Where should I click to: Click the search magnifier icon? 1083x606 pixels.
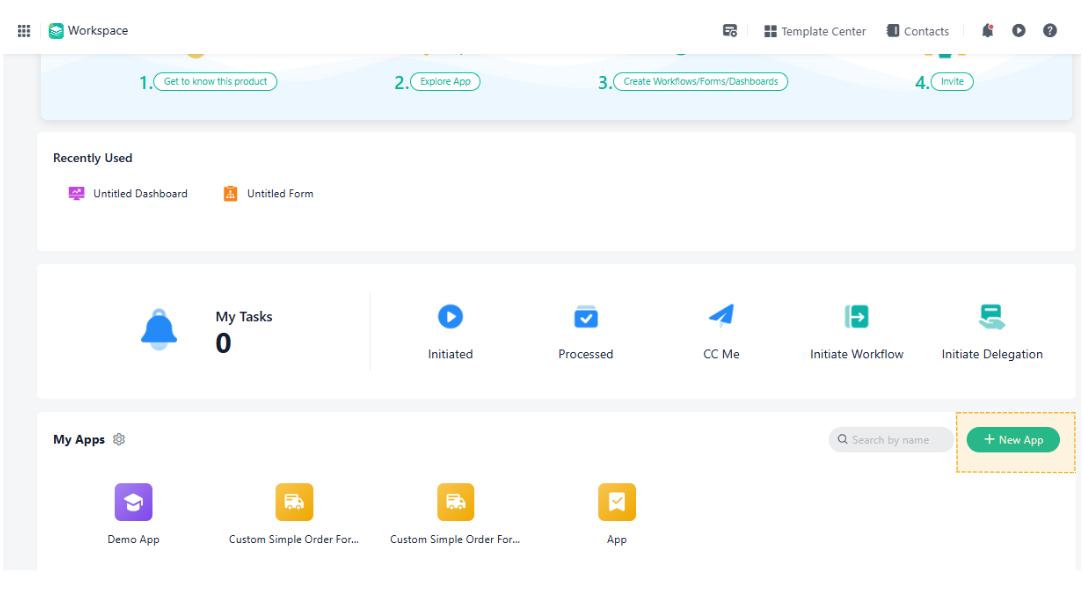point(843,439)
